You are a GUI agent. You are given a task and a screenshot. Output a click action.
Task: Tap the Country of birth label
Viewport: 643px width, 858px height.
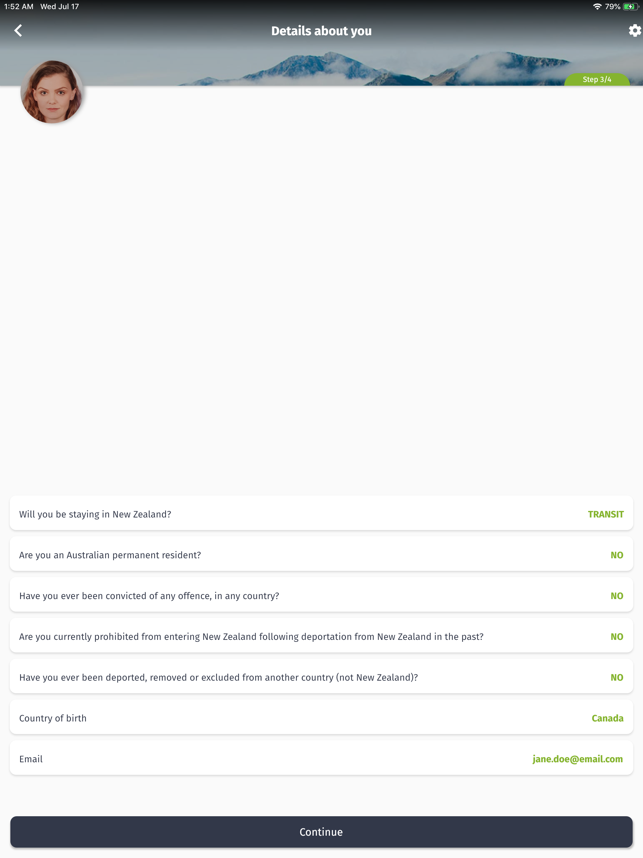(x=52, y=718)
